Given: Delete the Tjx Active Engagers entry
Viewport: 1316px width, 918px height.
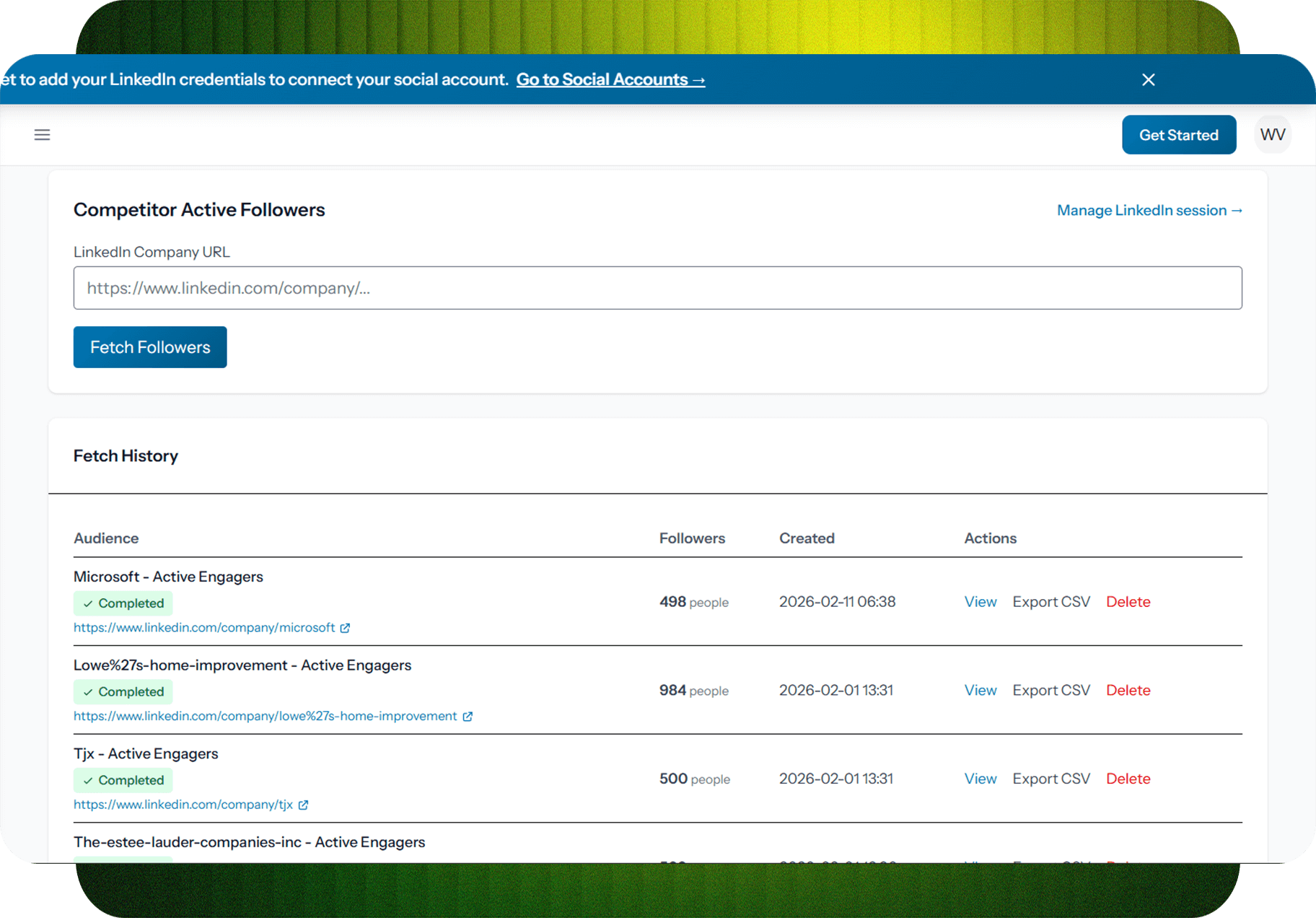Looking at the screenshot, I should coord(1128,779).
